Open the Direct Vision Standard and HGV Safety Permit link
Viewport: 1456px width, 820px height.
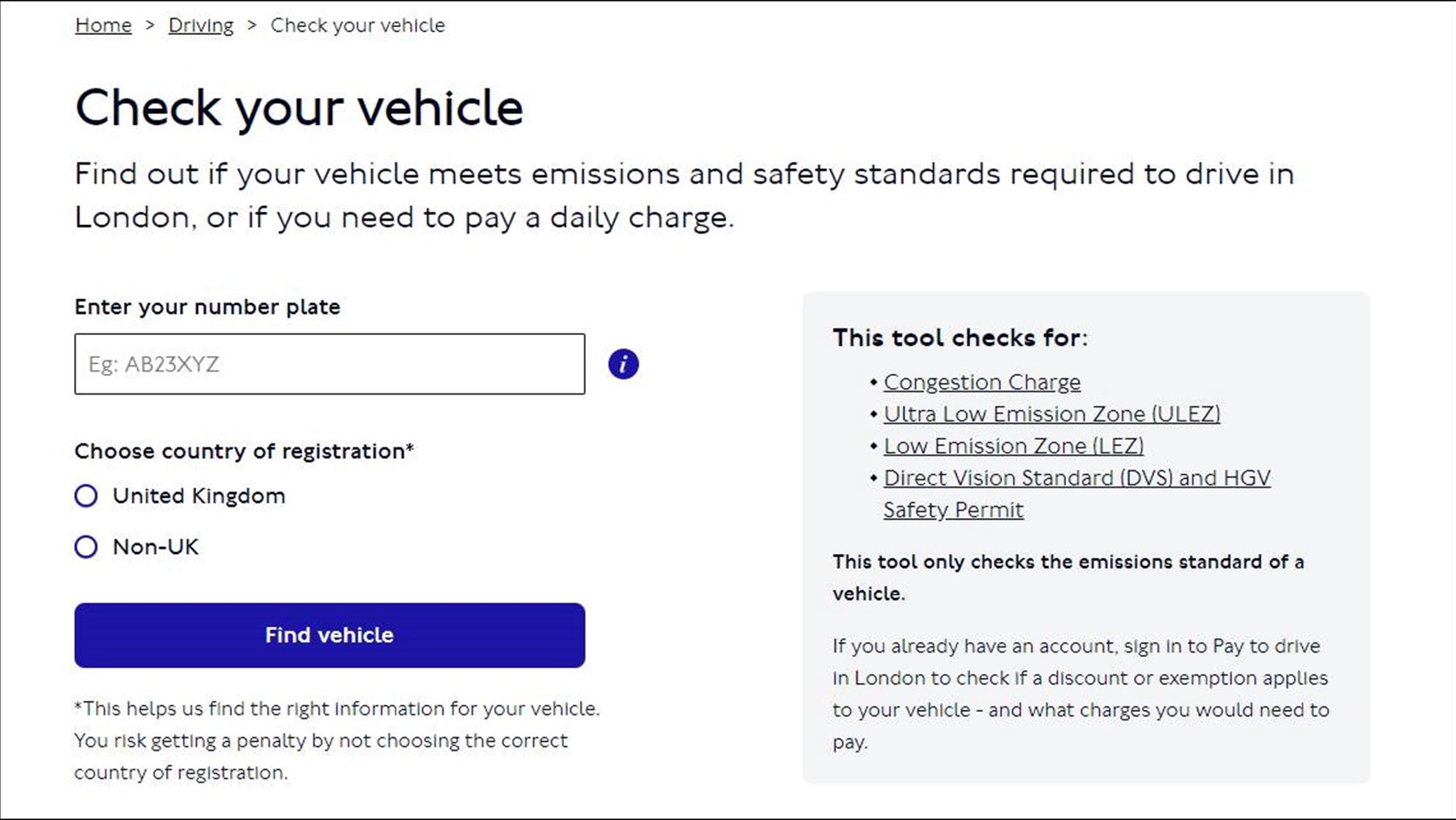1077,478
